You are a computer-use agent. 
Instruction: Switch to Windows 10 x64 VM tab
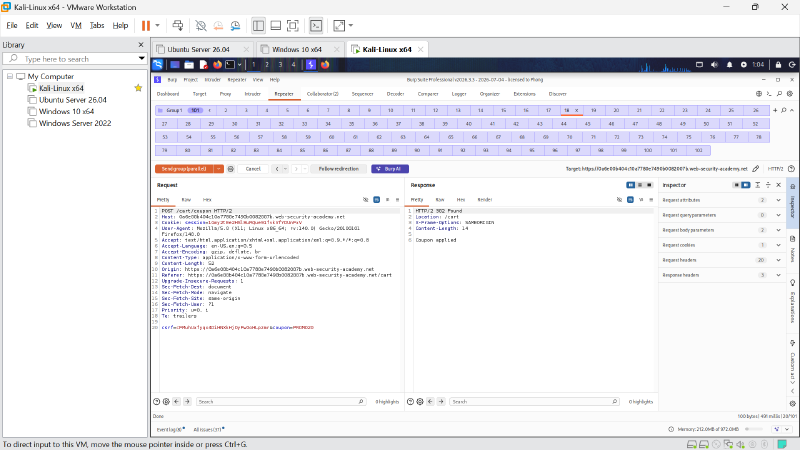296,49
